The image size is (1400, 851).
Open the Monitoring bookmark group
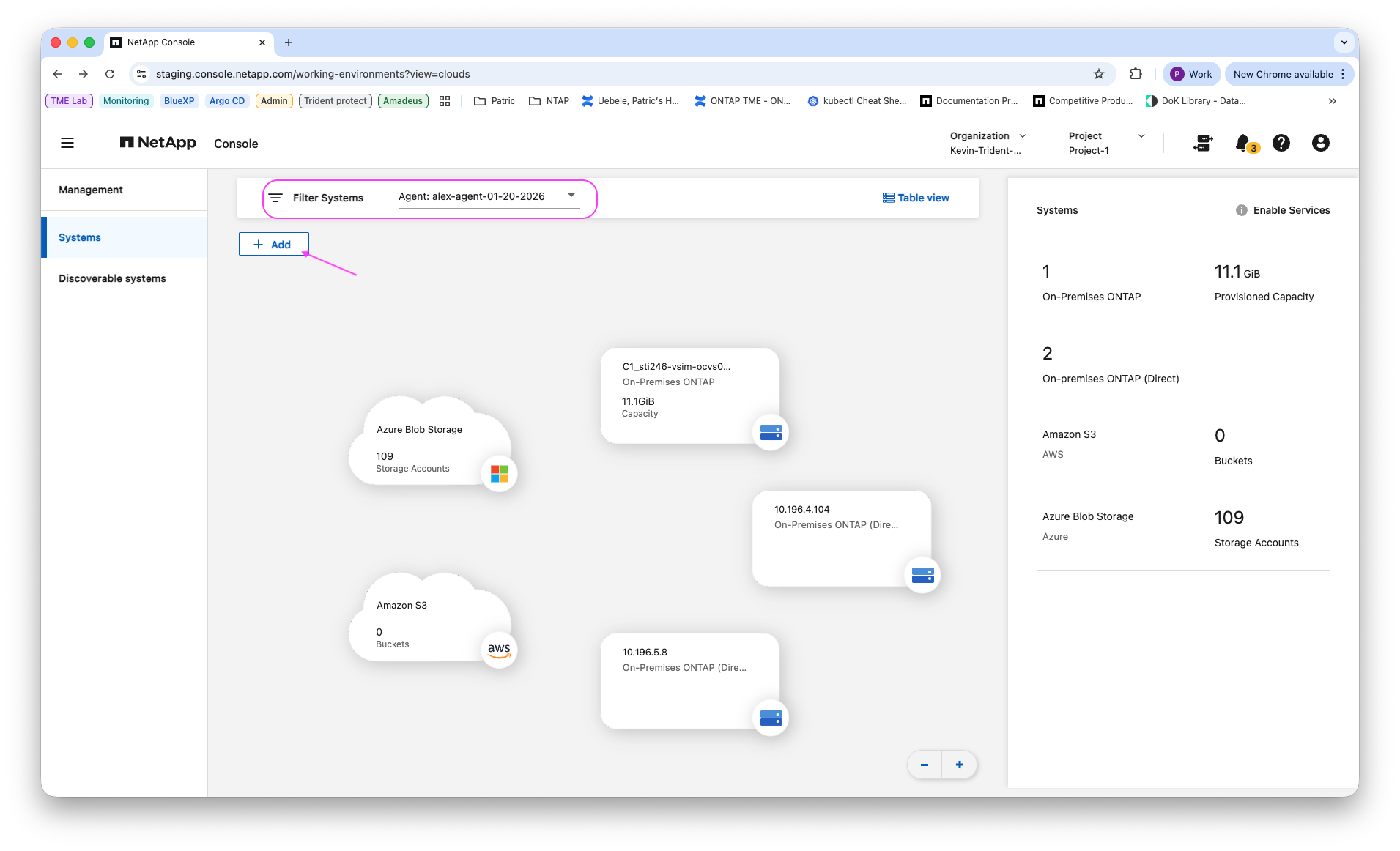[126, 101]
